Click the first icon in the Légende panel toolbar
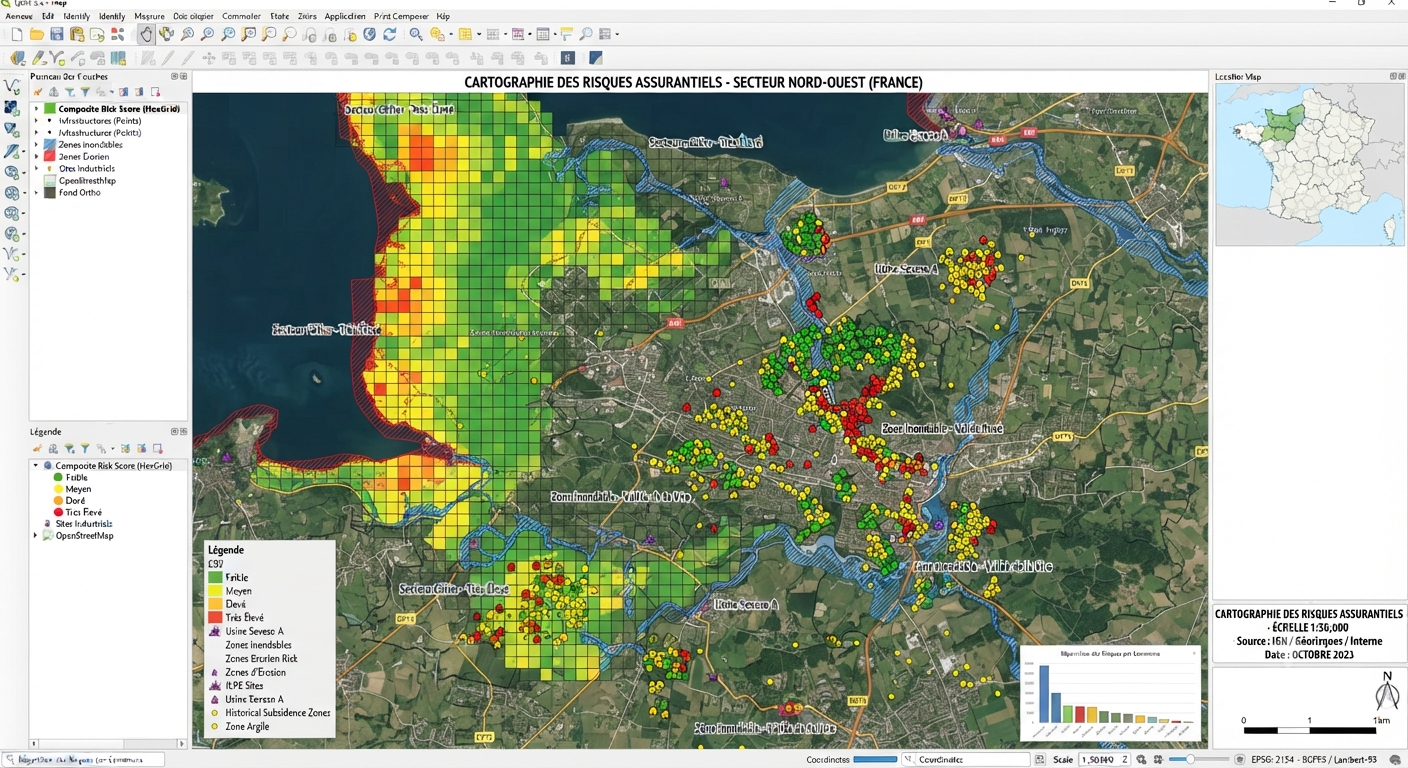The width and height of the screenshot is (1408, 768). click(x=37, y=448)
